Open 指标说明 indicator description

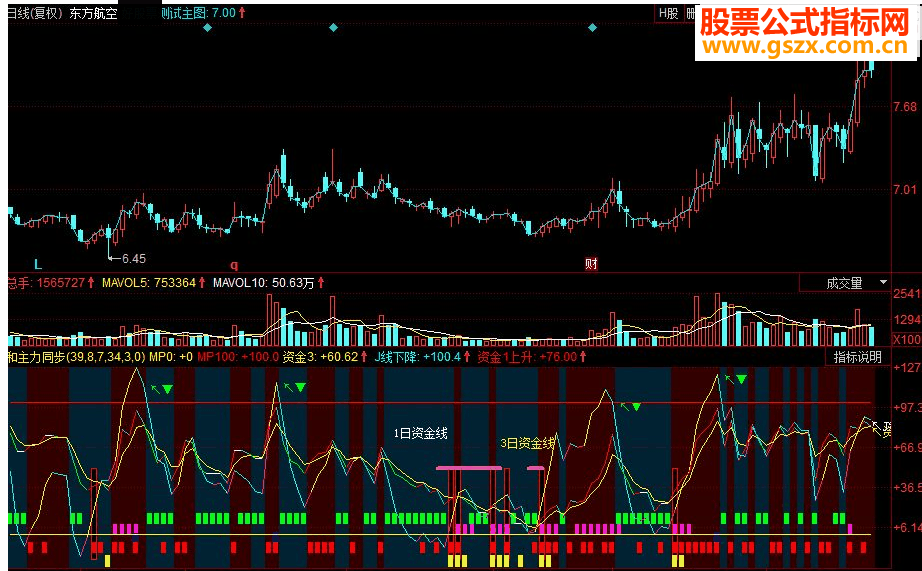click(857, 357)
